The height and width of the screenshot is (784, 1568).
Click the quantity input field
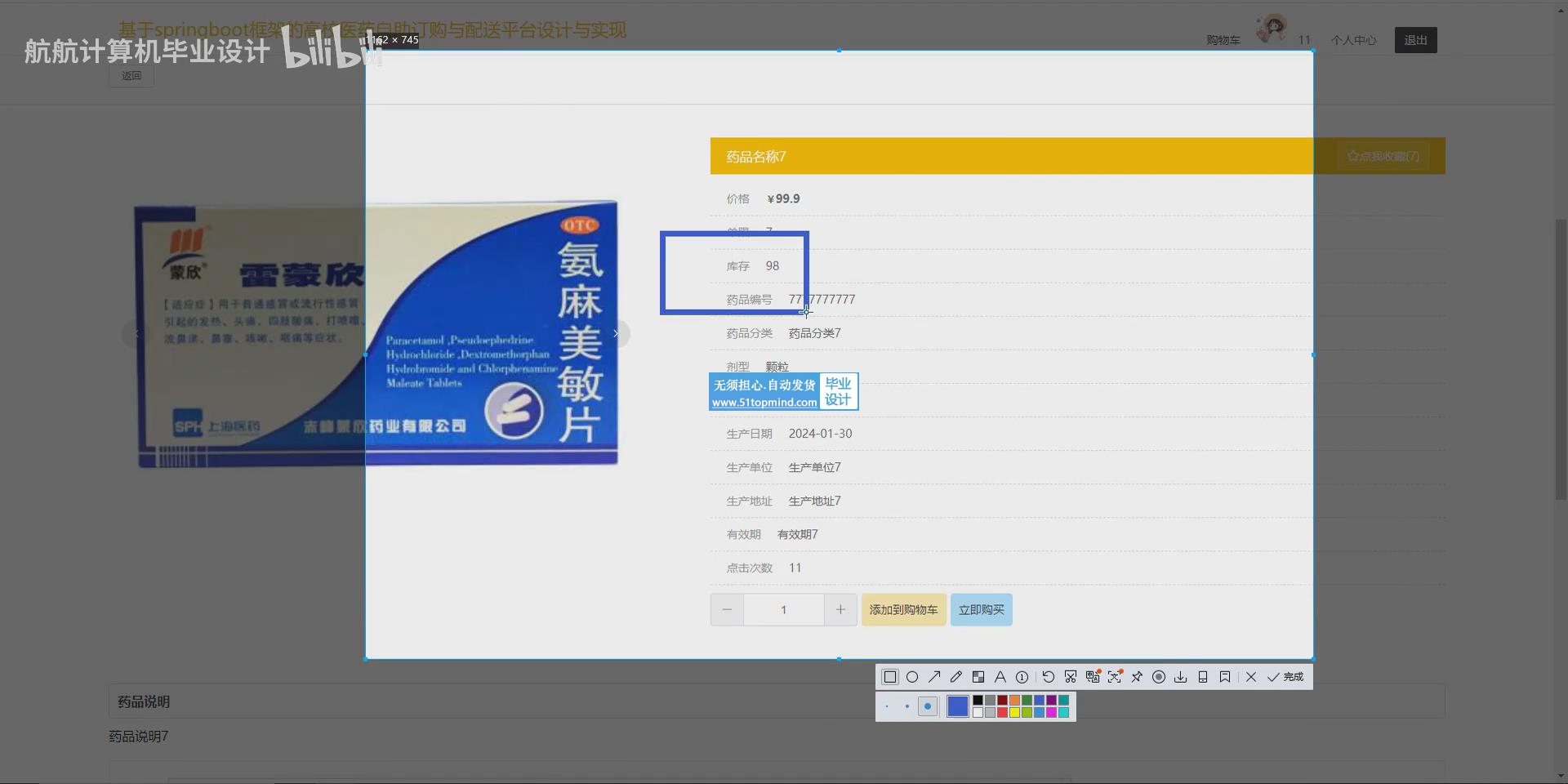tap(783, 610)
